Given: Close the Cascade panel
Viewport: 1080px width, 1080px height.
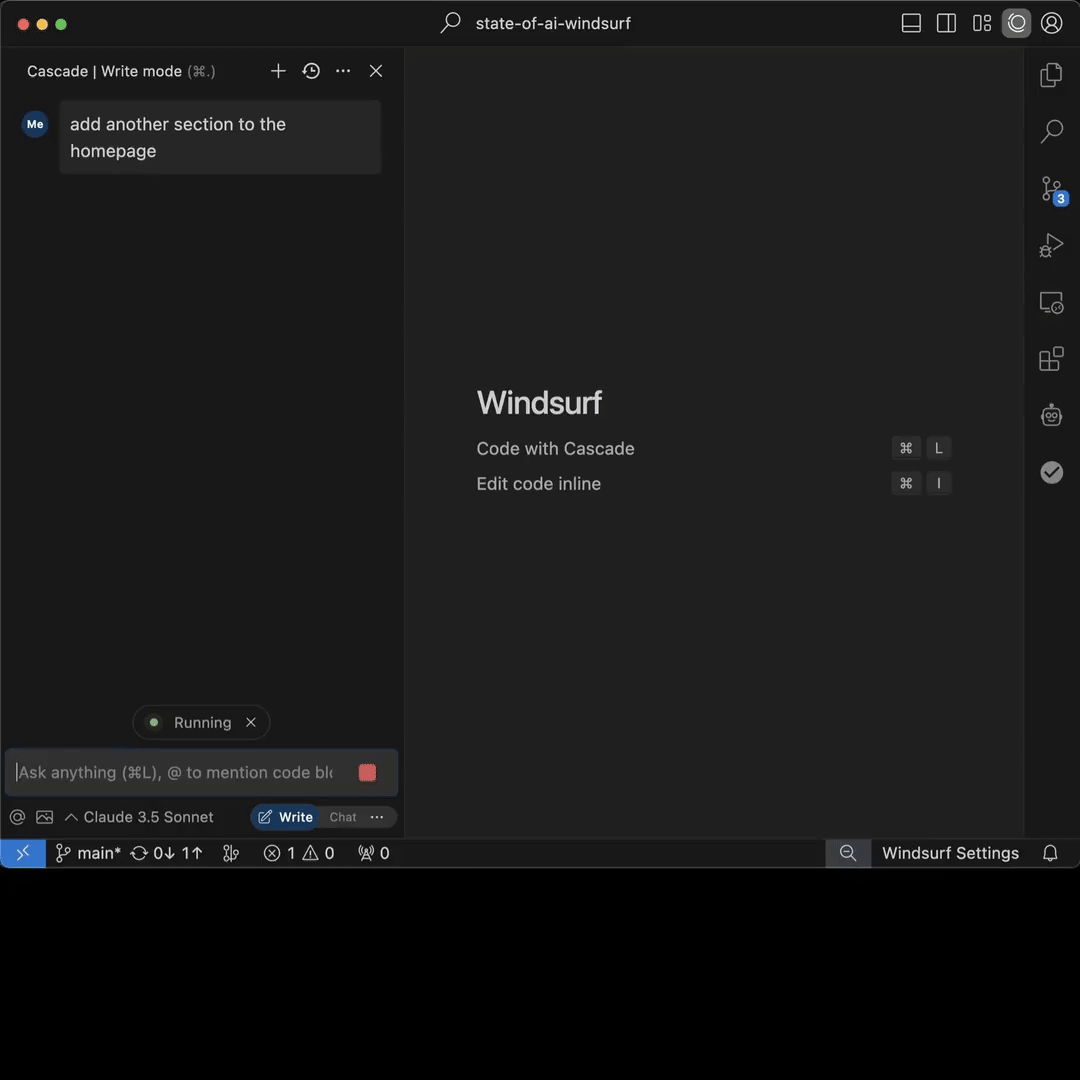Looking at the screenshot, I should [375, 71].
